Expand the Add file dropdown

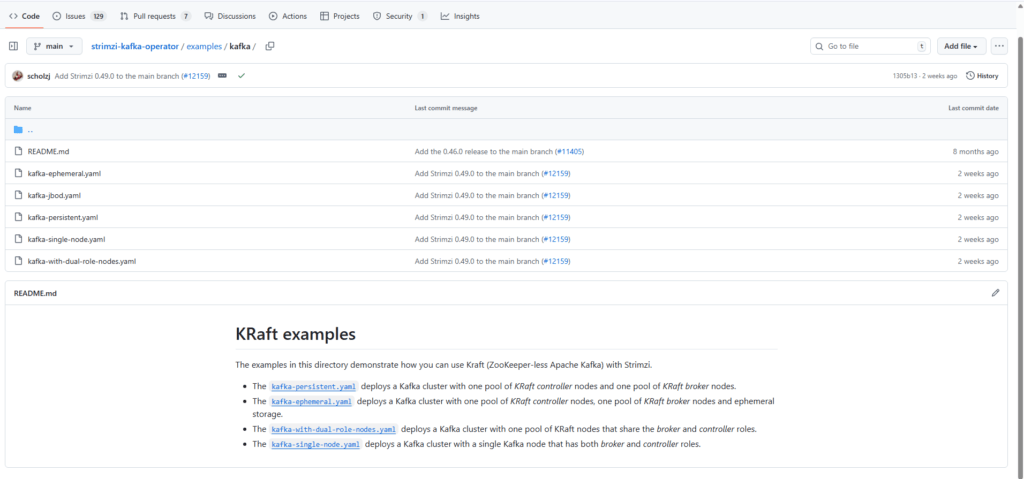tap(961, 46)
